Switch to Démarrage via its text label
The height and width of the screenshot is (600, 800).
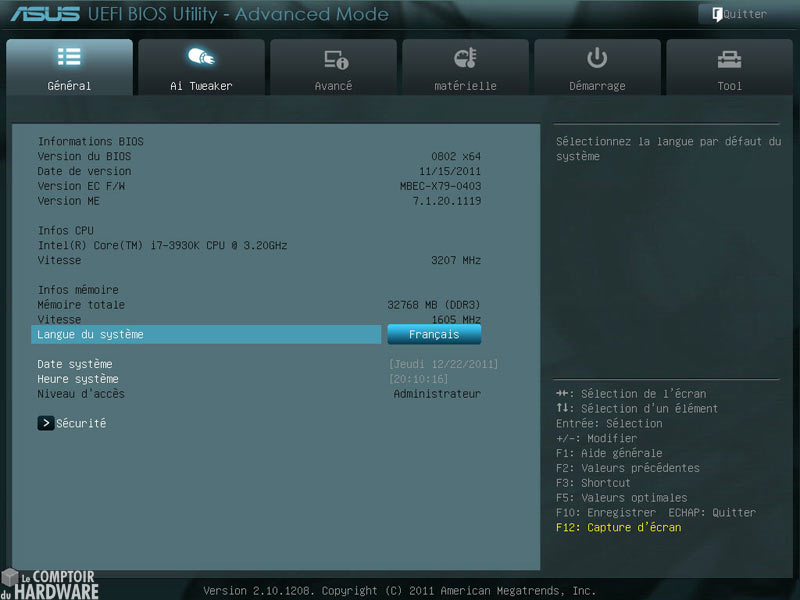pos(597,86)
